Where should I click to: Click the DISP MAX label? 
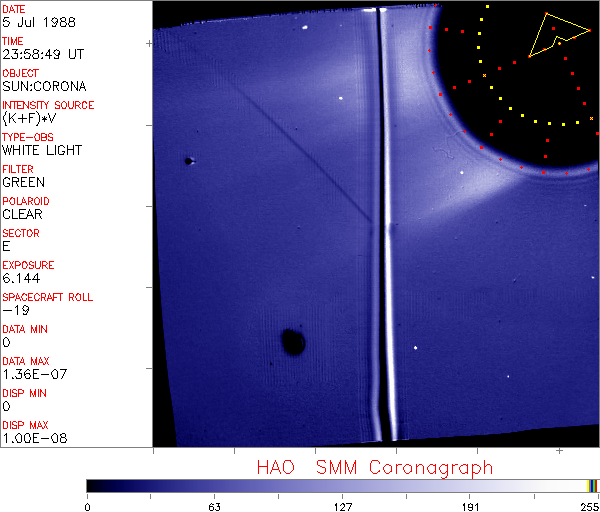pos(25,425)
